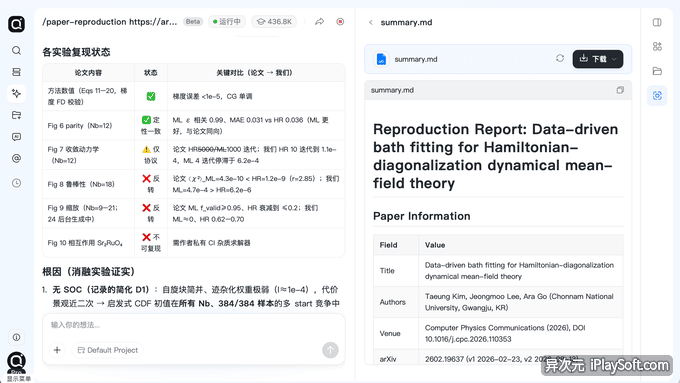Click the 状态 column header
The height and width of the screenshot is (383, 680).
(x=151, y=72)
